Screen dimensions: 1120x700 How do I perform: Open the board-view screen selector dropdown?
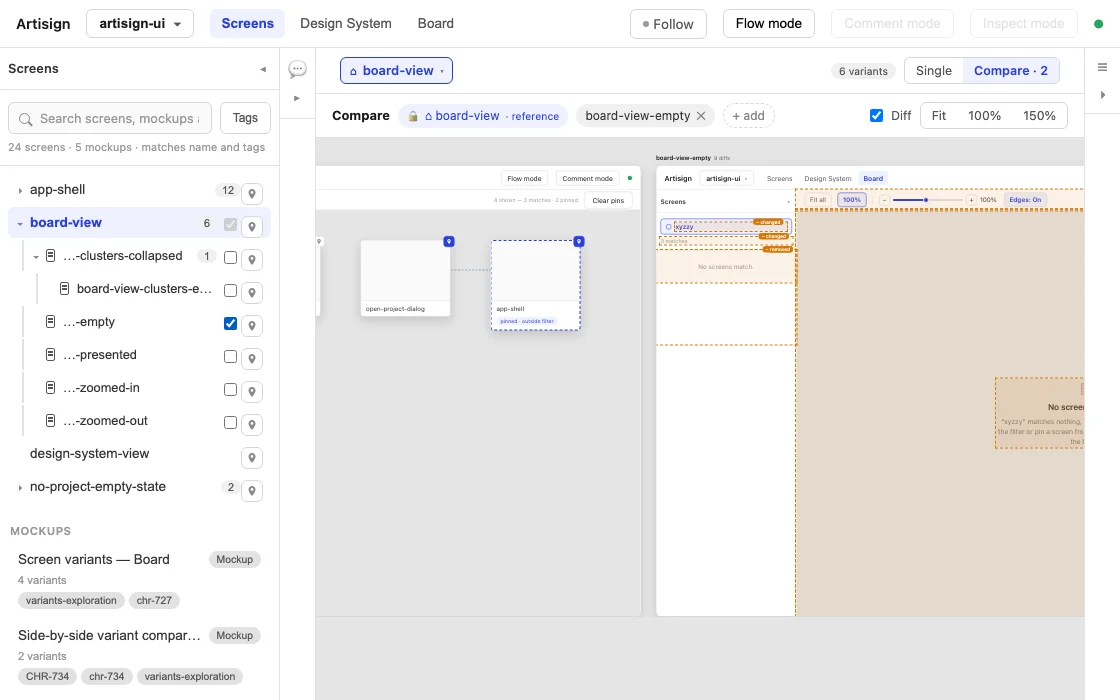point(396,71)
